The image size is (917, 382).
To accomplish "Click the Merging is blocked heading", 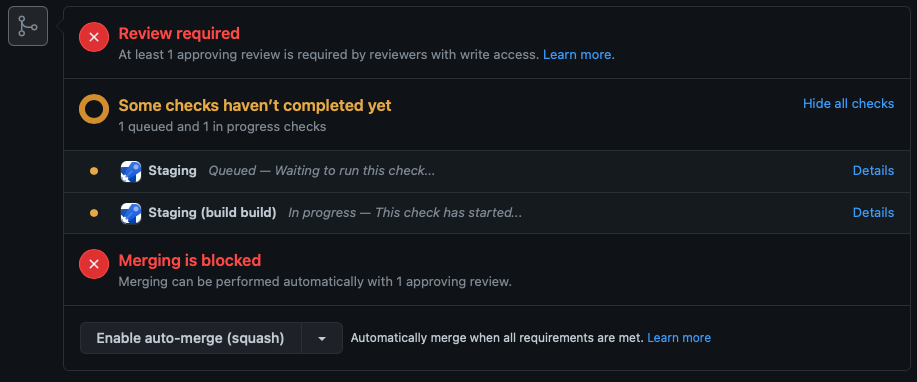I will click(x=189, y=260).
